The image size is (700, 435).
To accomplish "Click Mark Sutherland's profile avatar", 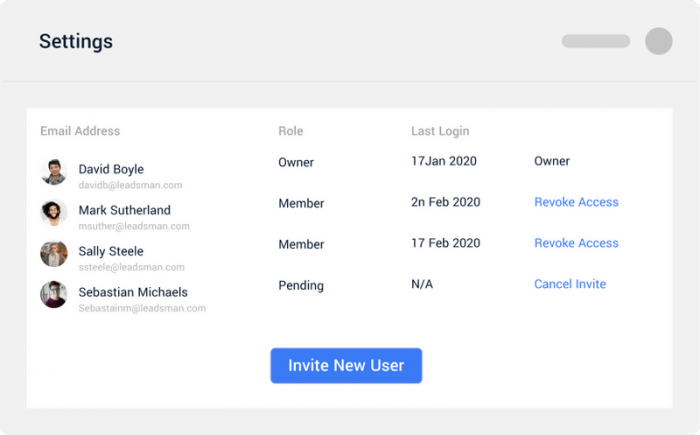I will coord(54,213).
